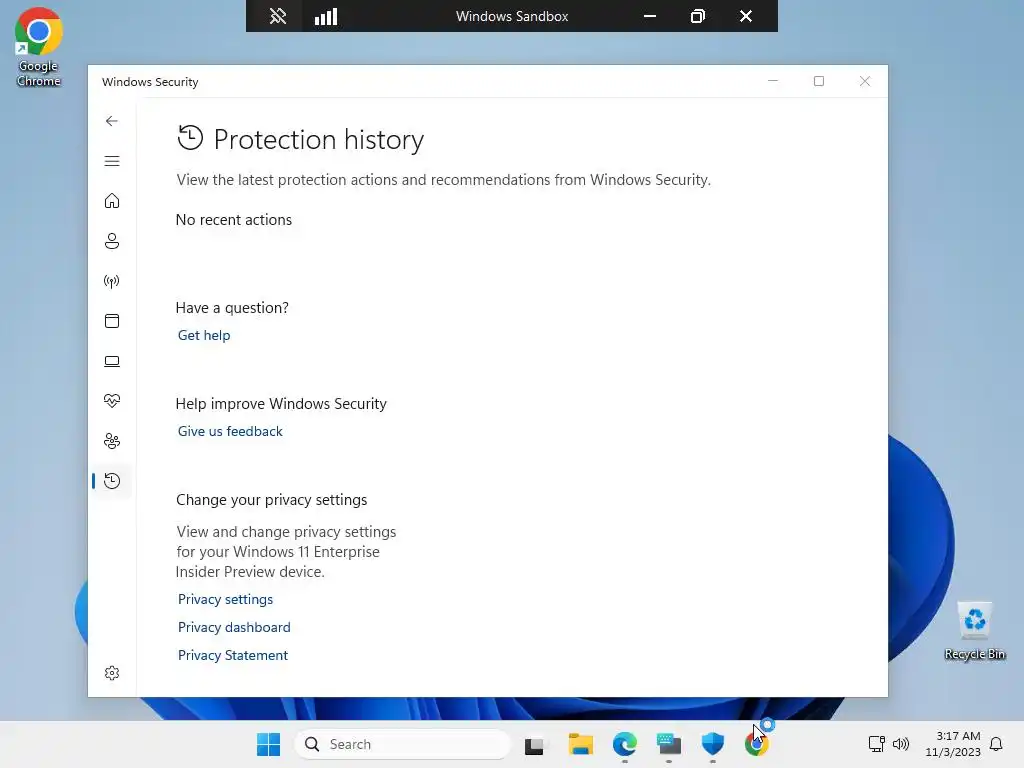The width and height of the screenshot is (1024, 768).
Task: Open the hamburger navigation menu
Action: pyautogui.click(x=112, y=161)
